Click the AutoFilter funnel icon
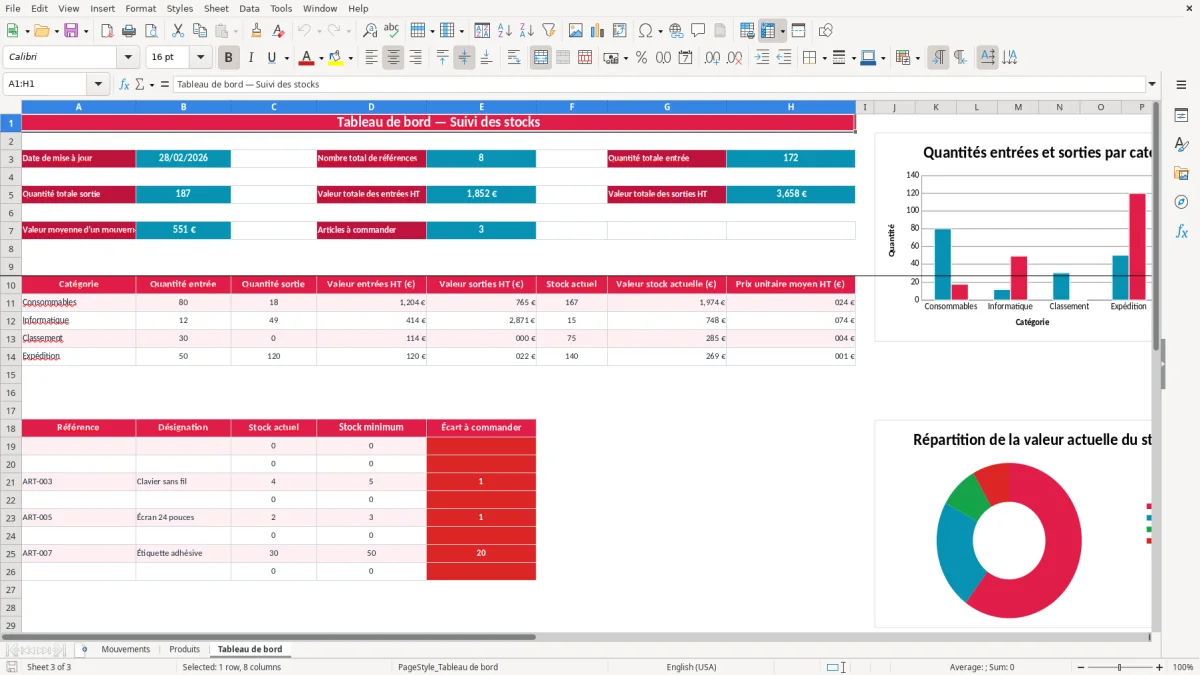 coord(549,31)
